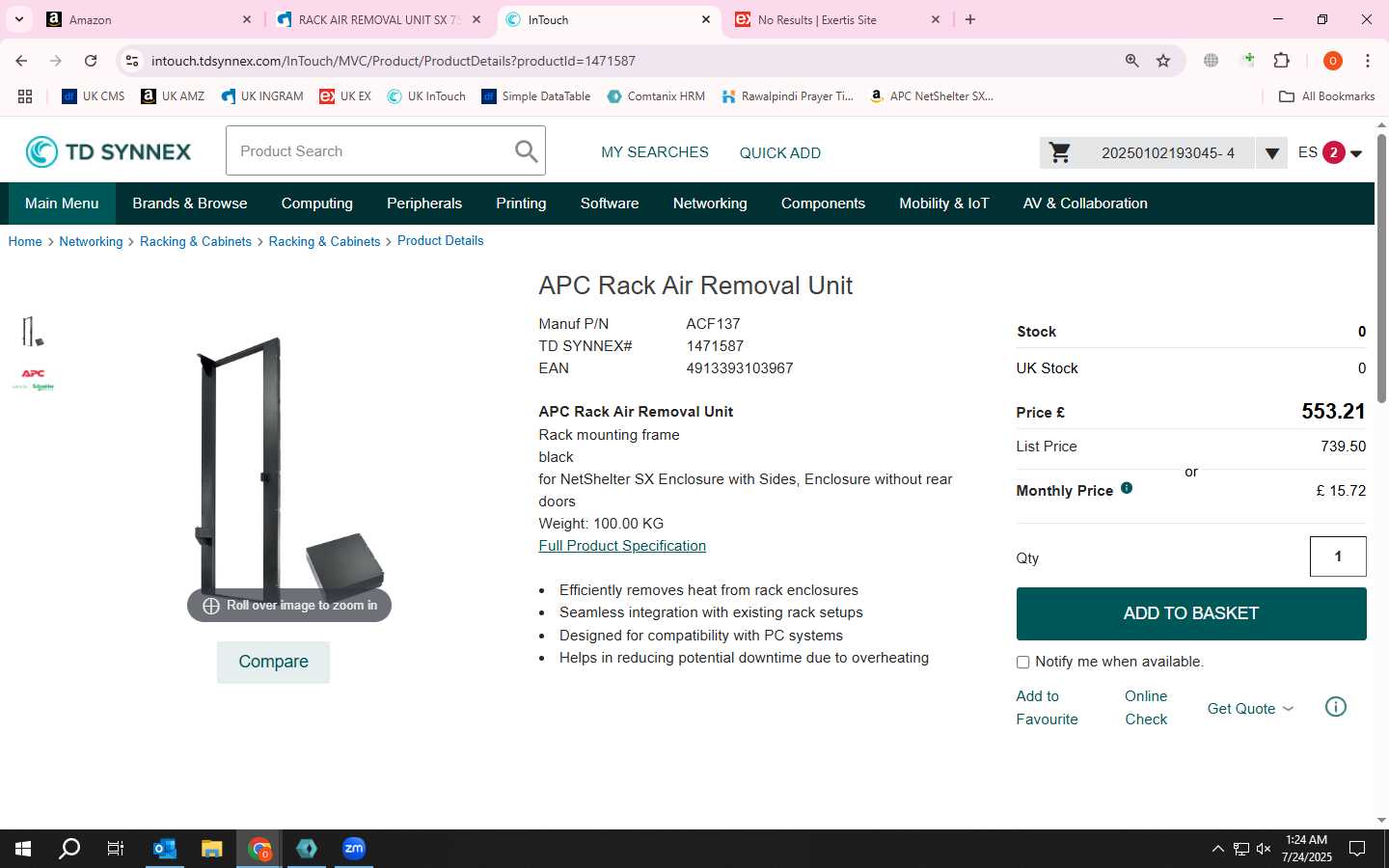Open Brands & Browse menu
The width and height of the screenshot is (1389, 868).
pyautogui.click(x=190, y=203)
